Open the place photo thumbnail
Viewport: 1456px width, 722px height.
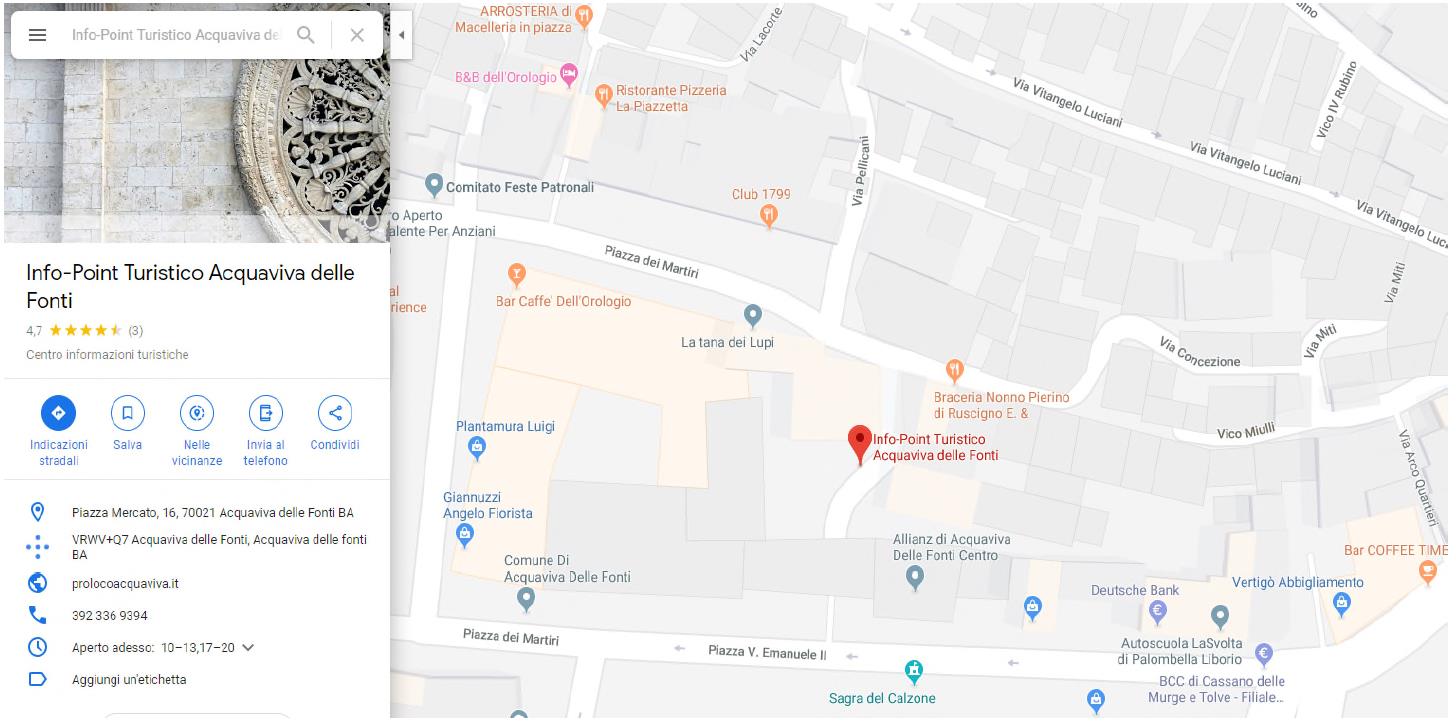click(197, 150)
